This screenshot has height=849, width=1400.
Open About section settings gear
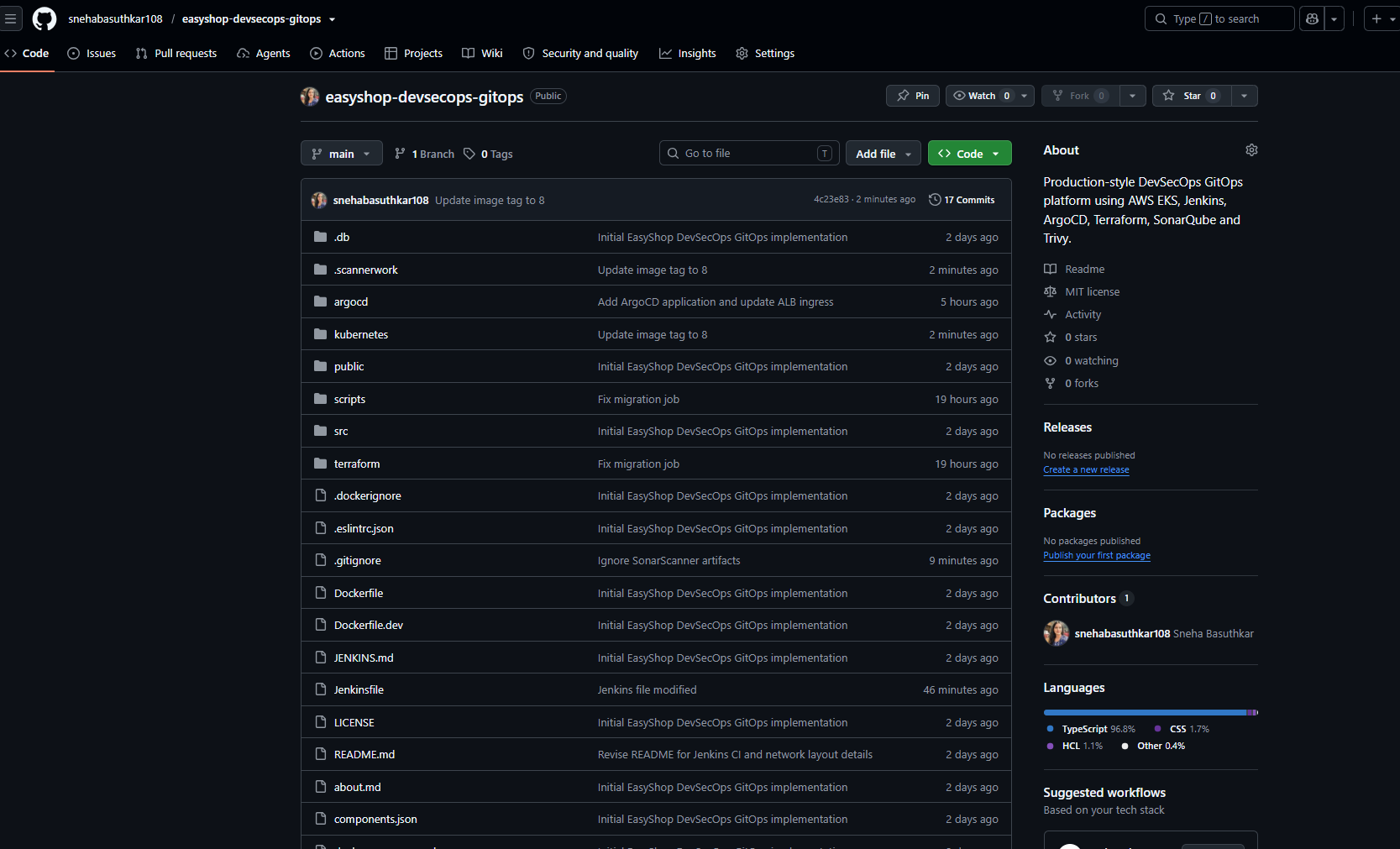tap(1251, 149)
